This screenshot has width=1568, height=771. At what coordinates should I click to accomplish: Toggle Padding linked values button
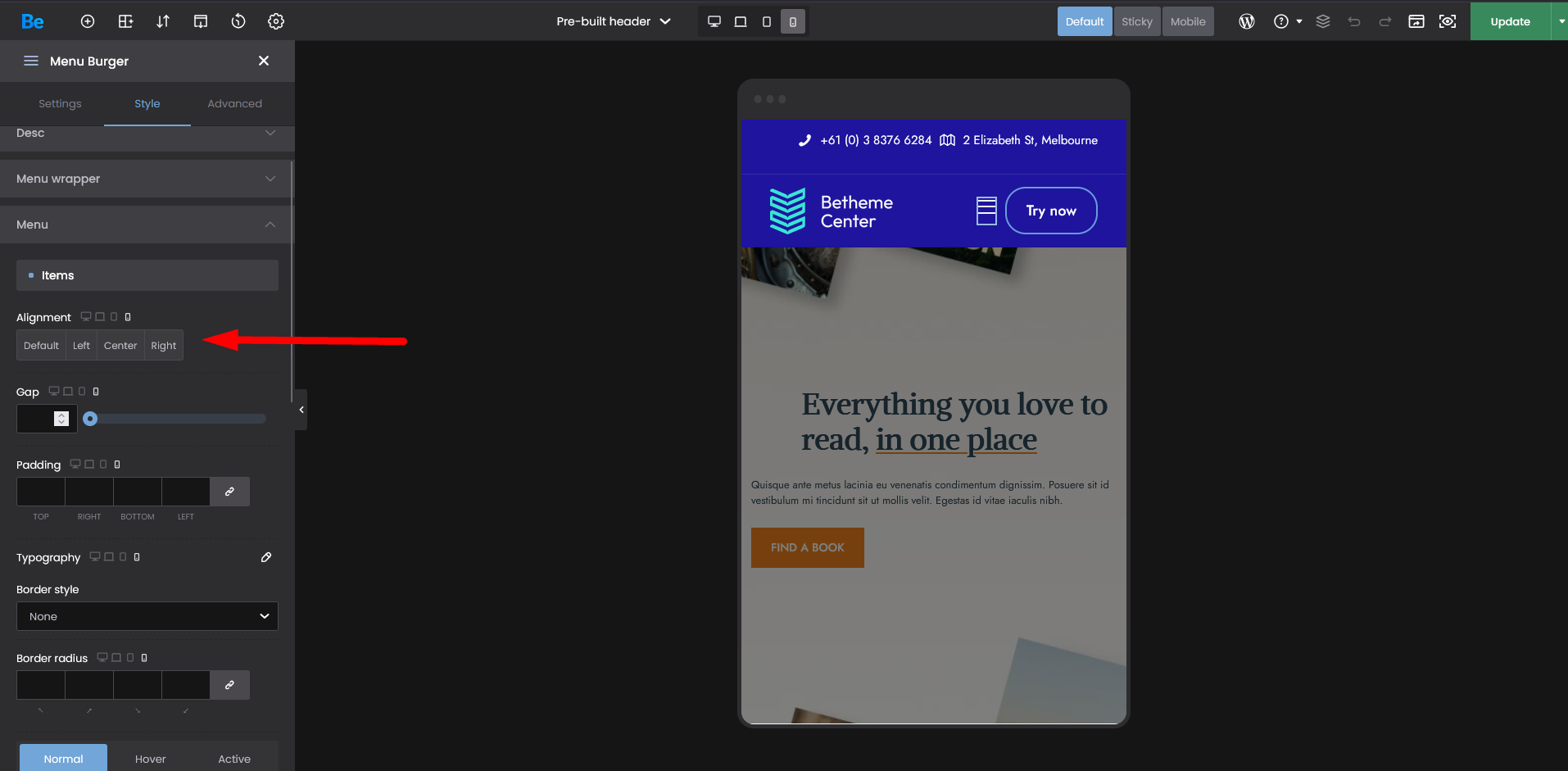point(229,492)
